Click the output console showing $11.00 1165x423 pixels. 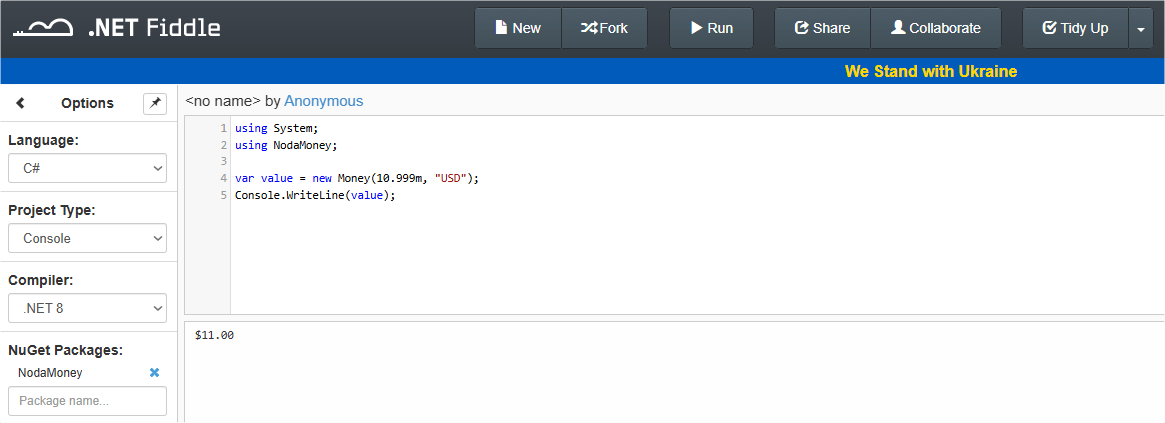point(675,372)
